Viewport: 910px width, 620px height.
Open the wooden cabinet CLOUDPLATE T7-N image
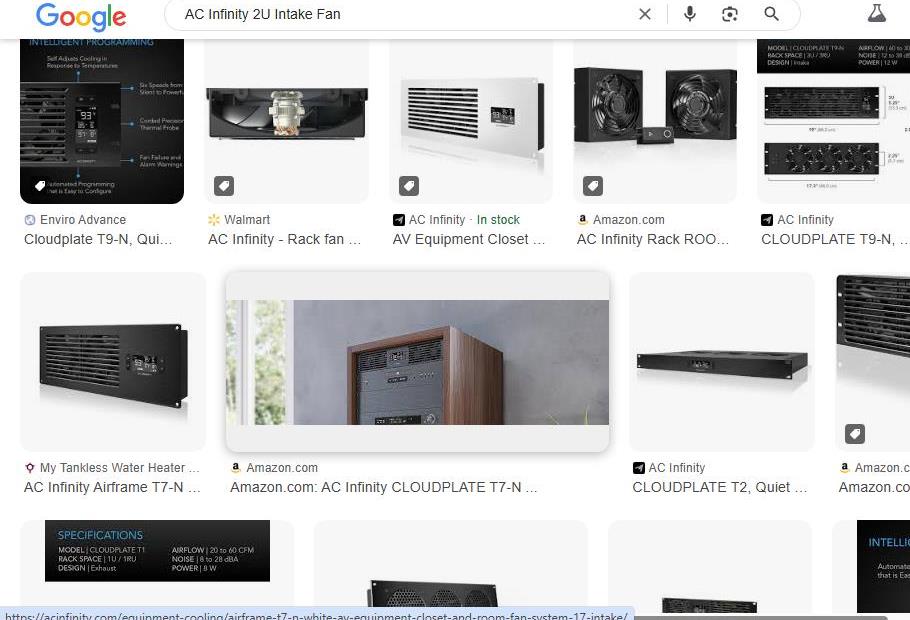point(417,362)
